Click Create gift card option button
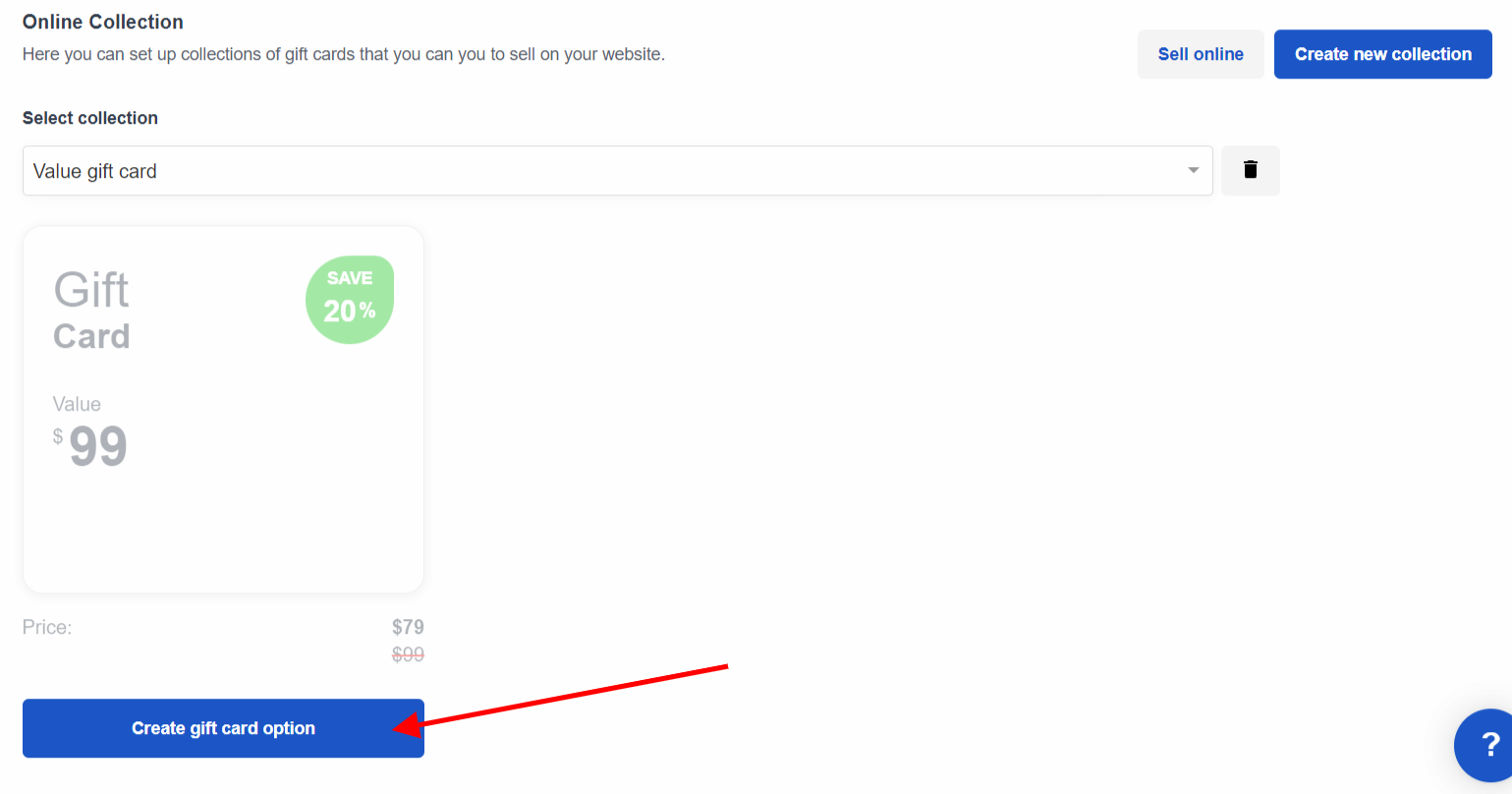Viewport: 1512px width, 794px height. point(223,728)
